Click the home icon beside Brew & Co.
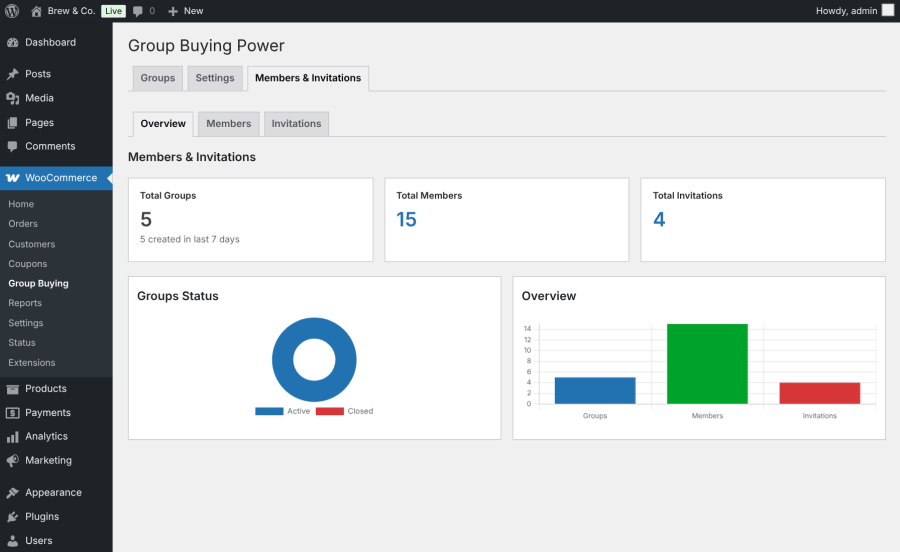Image resolution: width=900 pixels, height=552 pixels. click(x=36, y=11)
